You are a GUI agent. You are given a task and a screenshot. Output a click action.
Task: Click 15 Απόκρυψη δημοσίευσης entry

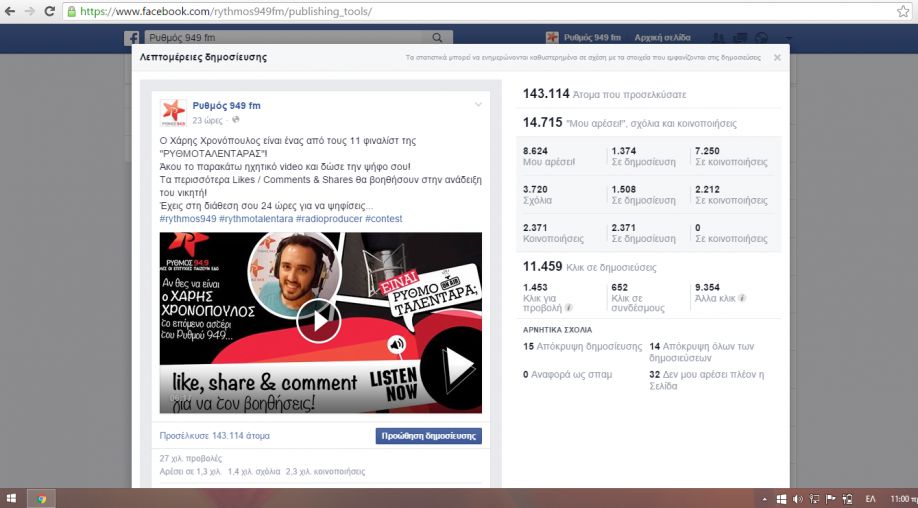coord(583,346)
